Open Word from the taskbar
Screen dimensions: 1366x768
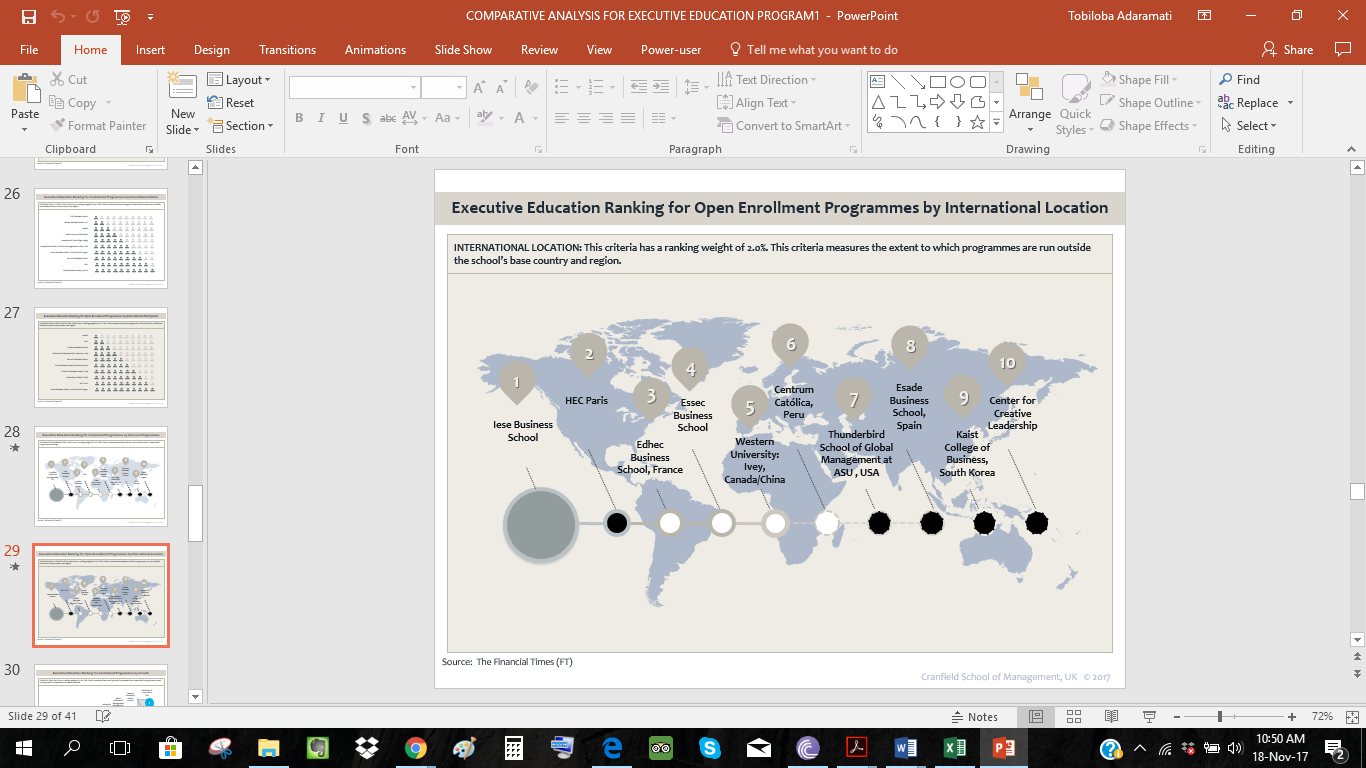(x=906, y=748)
